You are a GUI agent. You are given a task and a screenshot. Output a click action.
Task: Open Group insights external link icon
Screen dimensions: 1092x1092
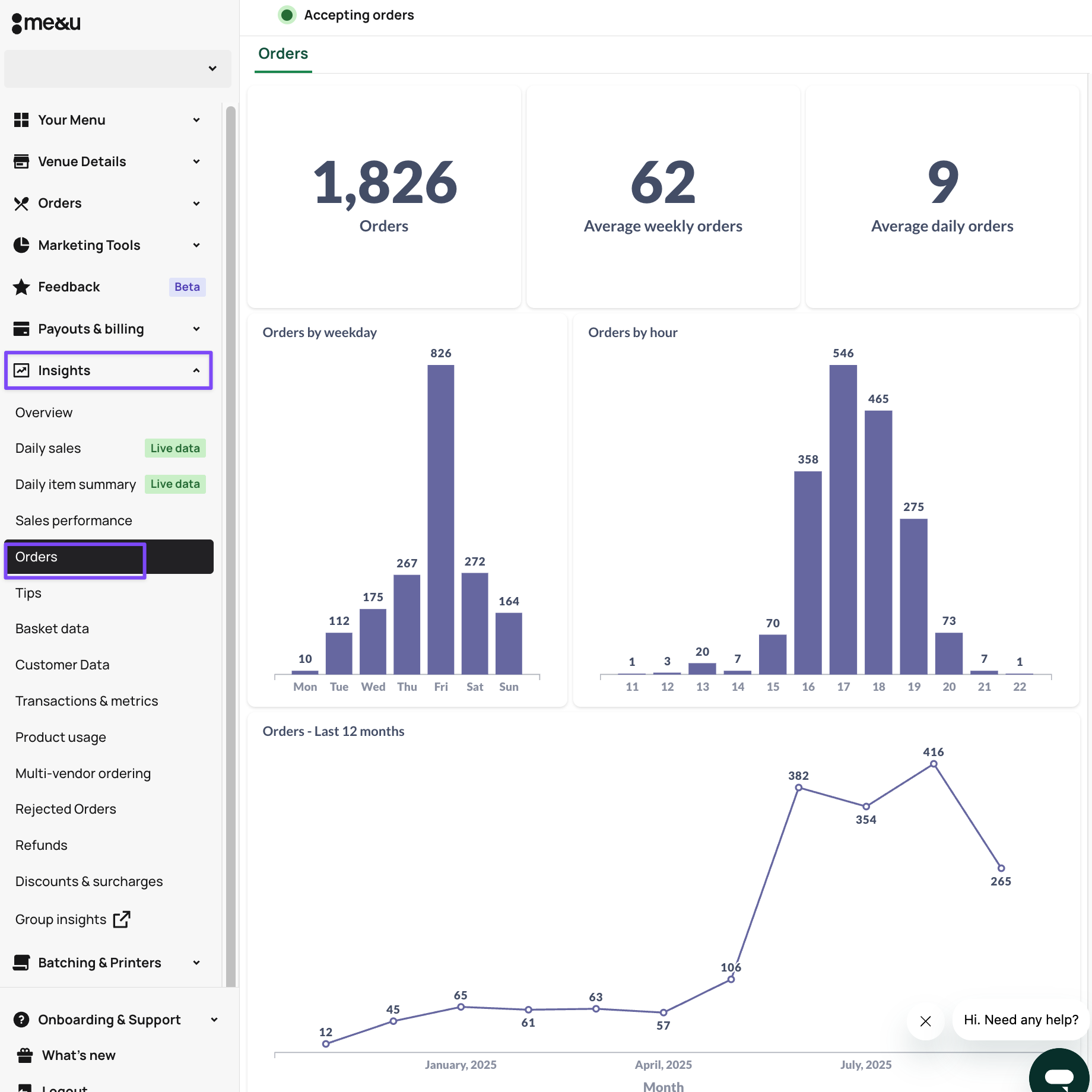[x=122, y=919]
